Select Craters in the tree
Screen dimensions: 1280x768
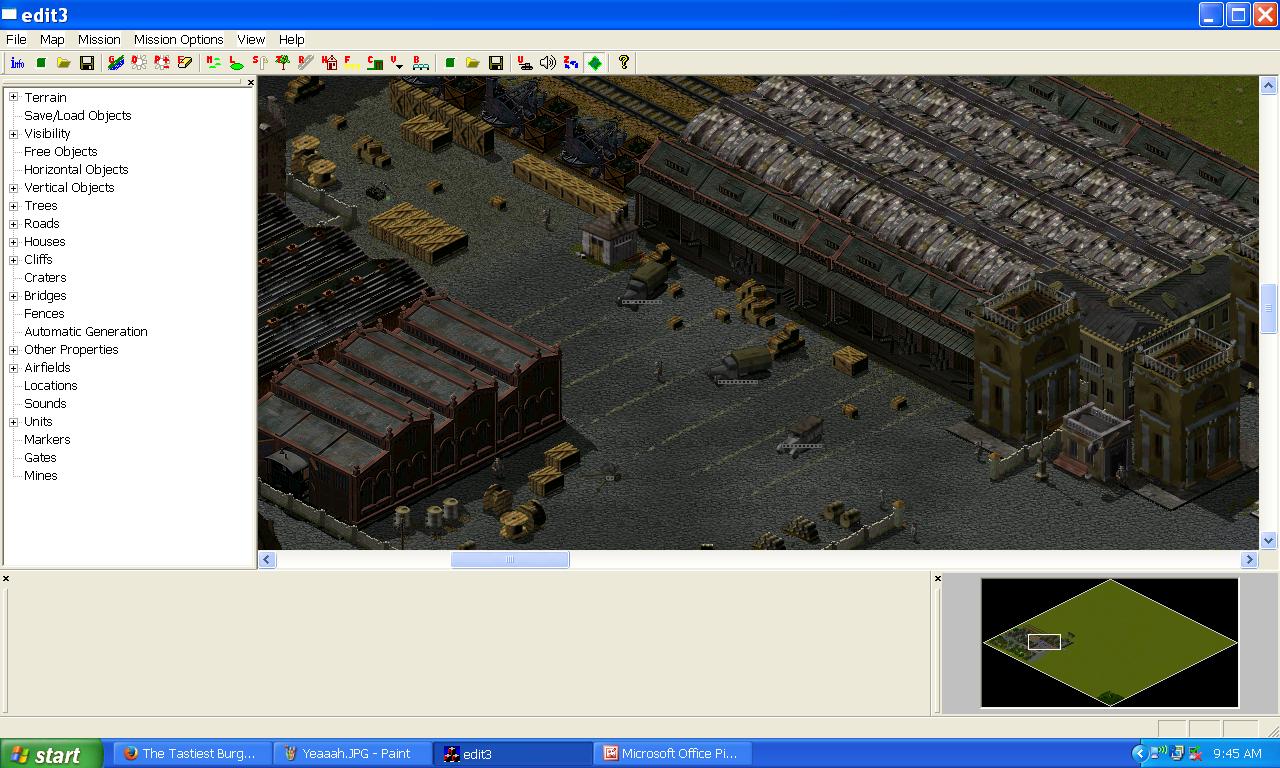(x=45, y=277)
